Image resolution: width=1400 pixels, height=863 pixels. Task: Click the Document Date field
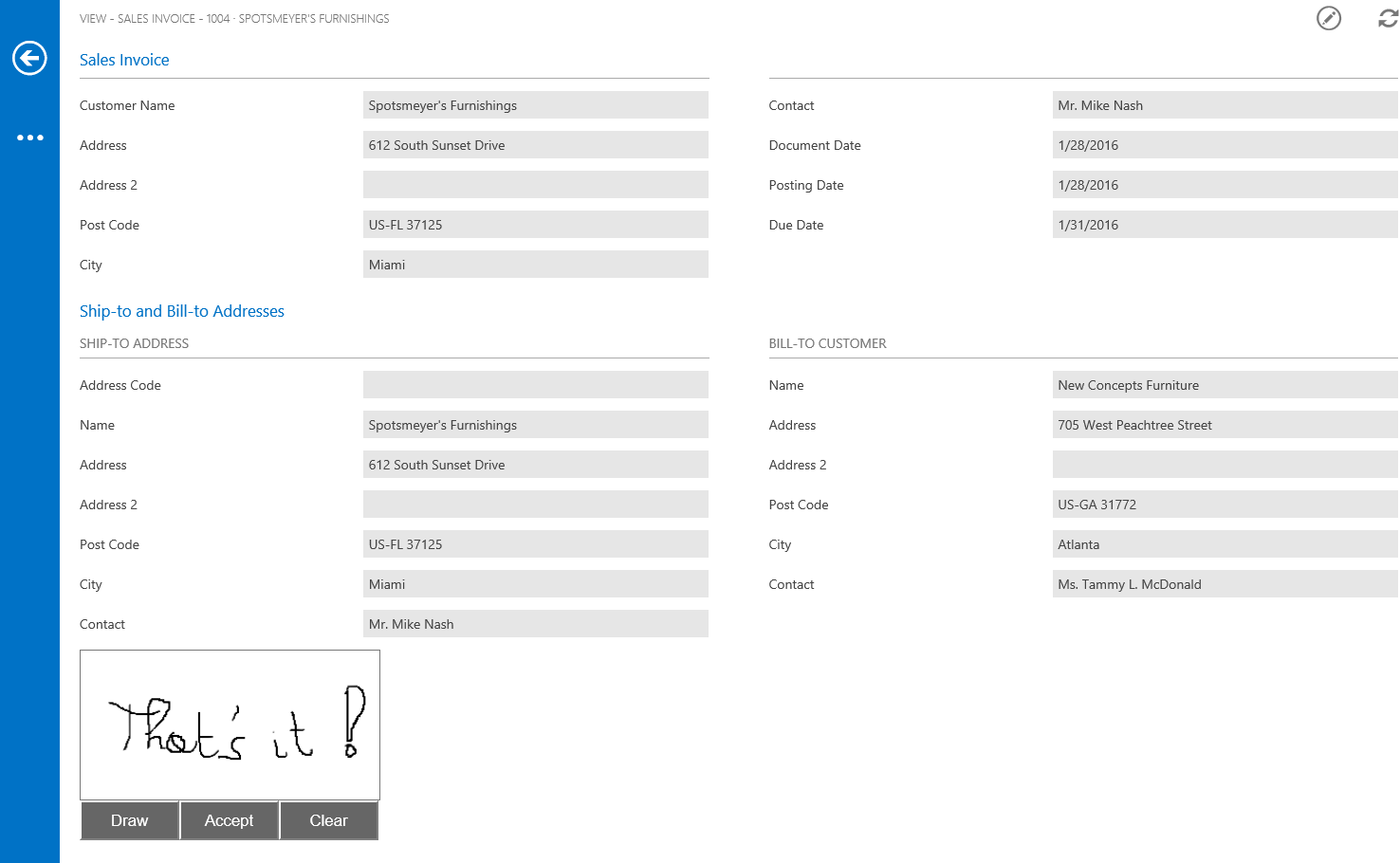click(x=1224, y=145)
